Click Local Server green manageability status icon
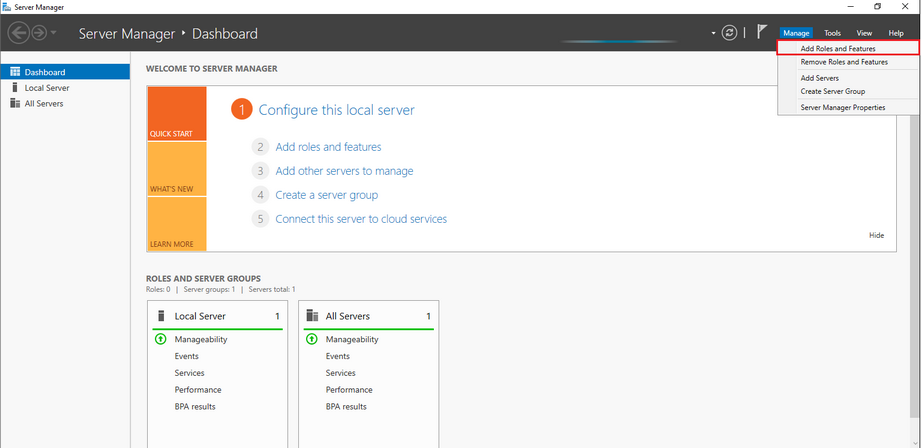The image size is (921, 448). 160,339
